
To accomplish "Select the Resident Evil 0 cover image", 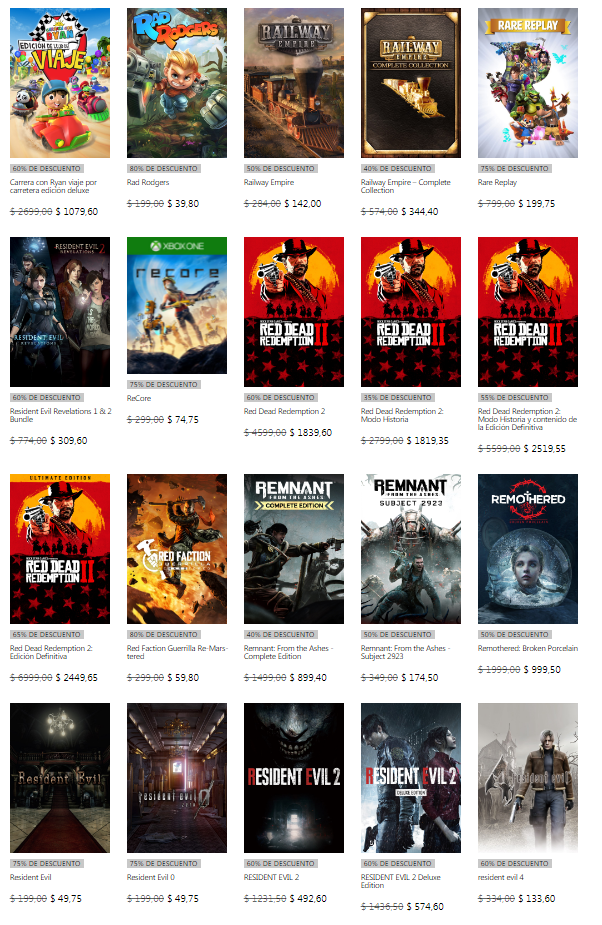I will pos(177,777).
